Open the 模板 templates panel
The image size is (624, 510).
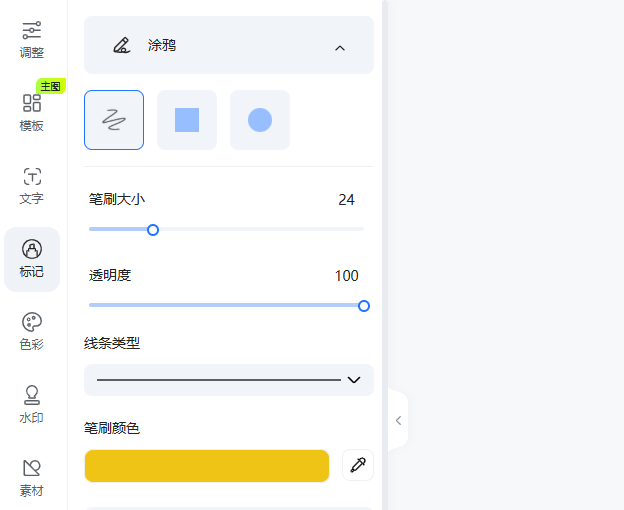[x=32, y=113]
